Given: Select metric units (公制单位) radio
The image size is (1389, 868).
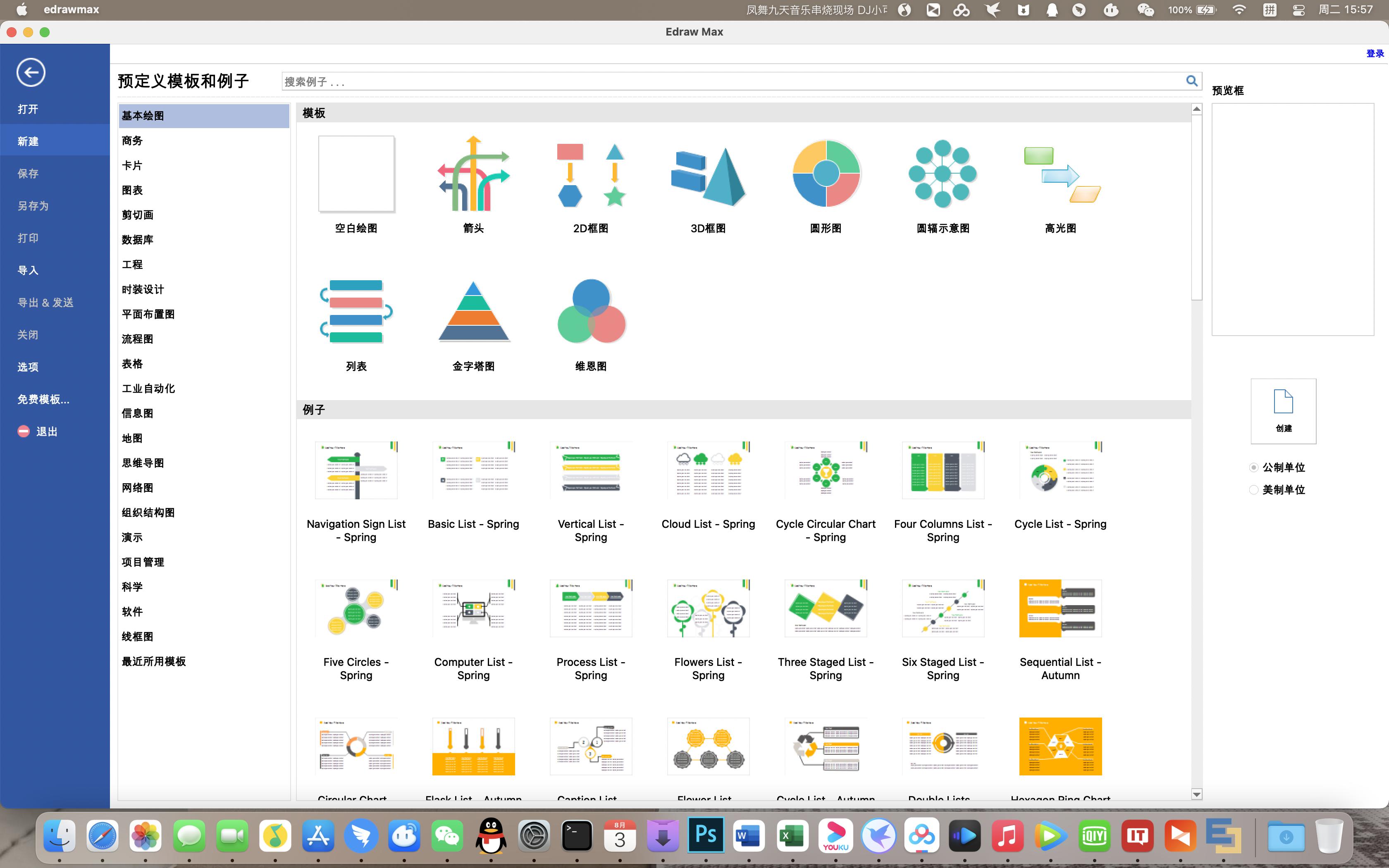Looking at the screenshot, I should coord(1254,467).
